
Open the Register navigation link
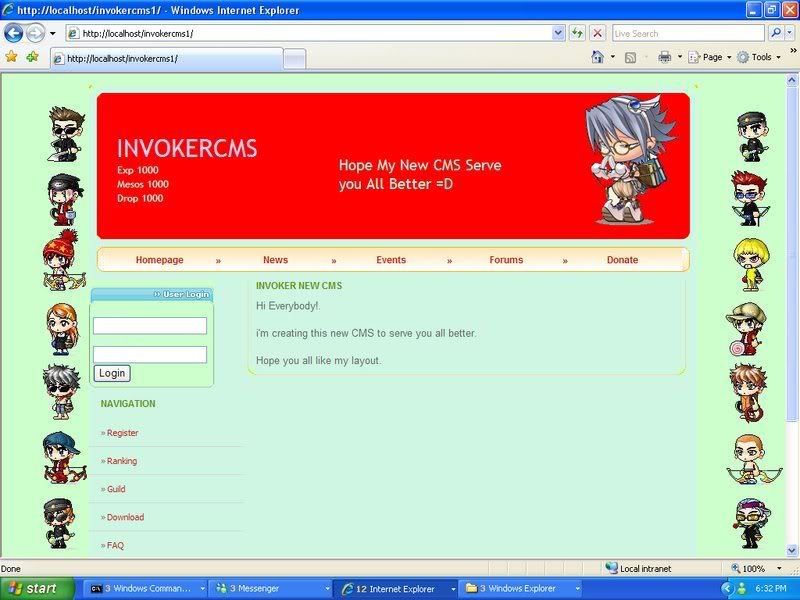tap(122, 433)
